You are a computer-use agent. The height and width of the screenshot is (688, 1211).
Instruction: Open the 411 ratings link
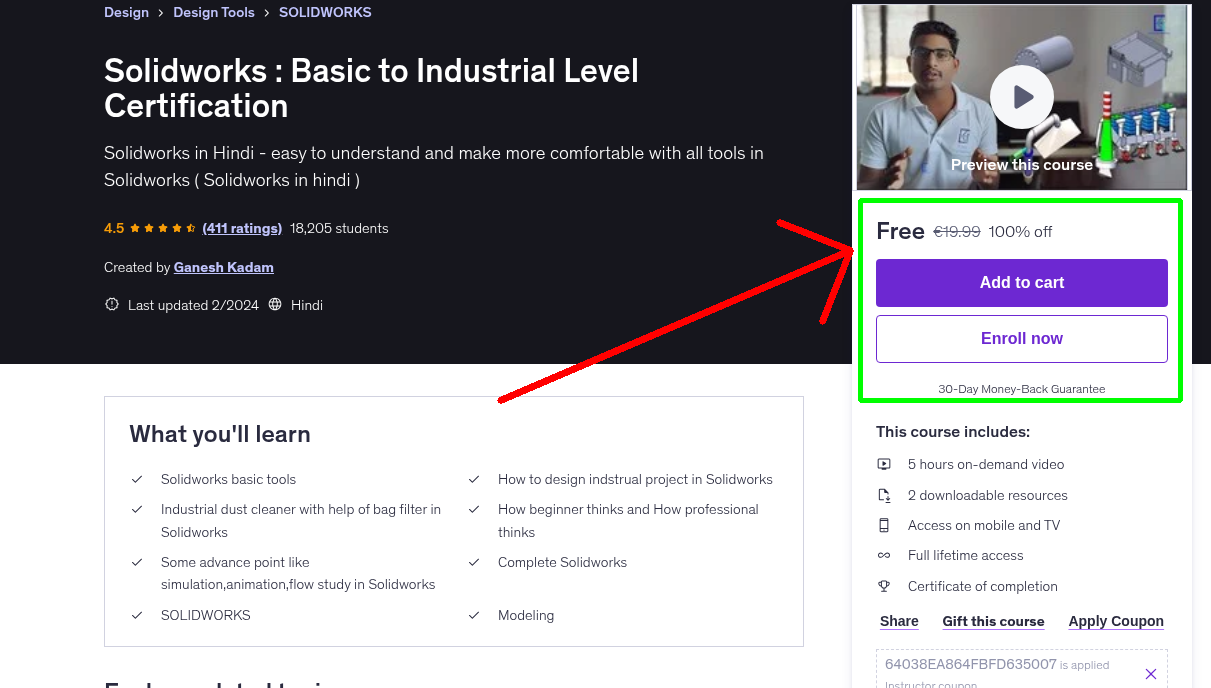point(242,227)
